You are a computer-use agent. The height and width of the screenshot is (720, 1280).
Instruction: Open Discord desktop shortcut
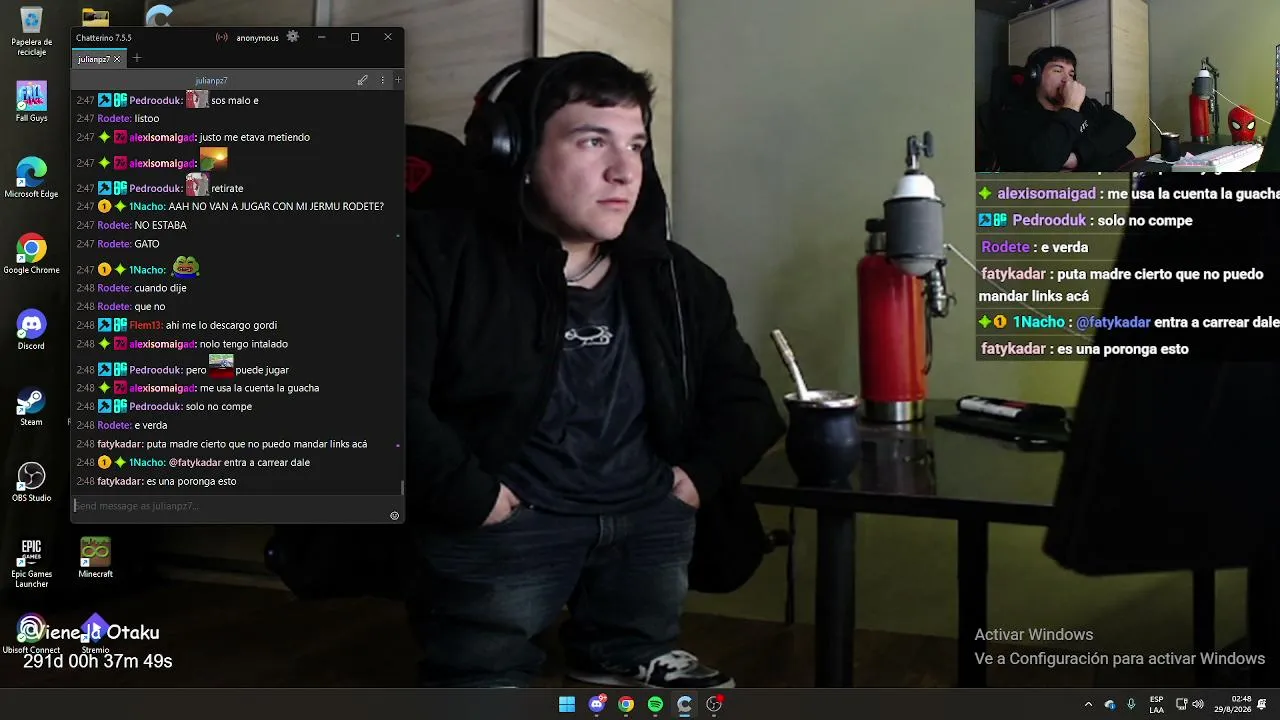[31, 330]
